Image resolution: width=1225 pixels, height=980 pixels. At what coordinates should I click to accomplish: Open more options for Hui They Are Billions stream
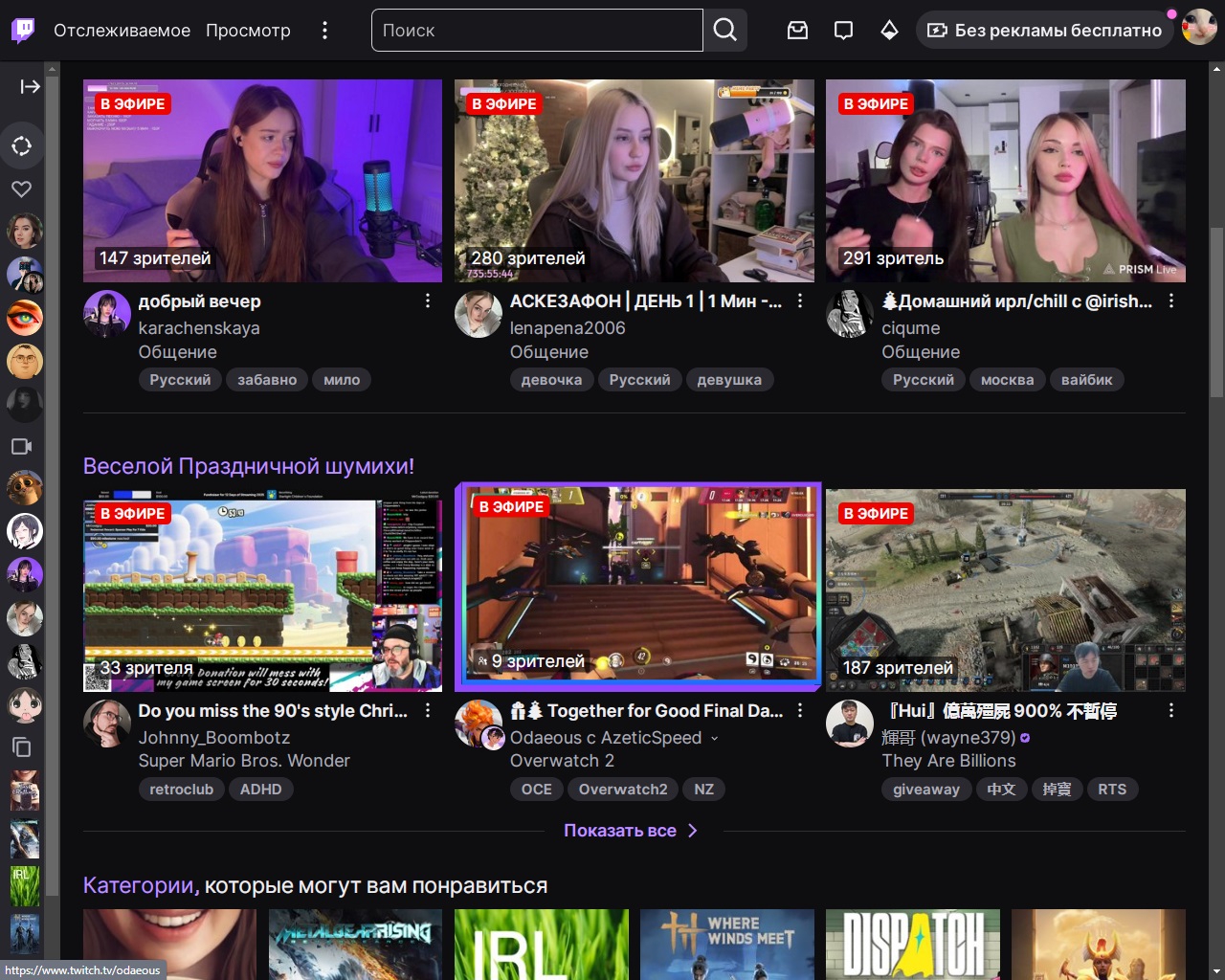(x=1171, y=711)
